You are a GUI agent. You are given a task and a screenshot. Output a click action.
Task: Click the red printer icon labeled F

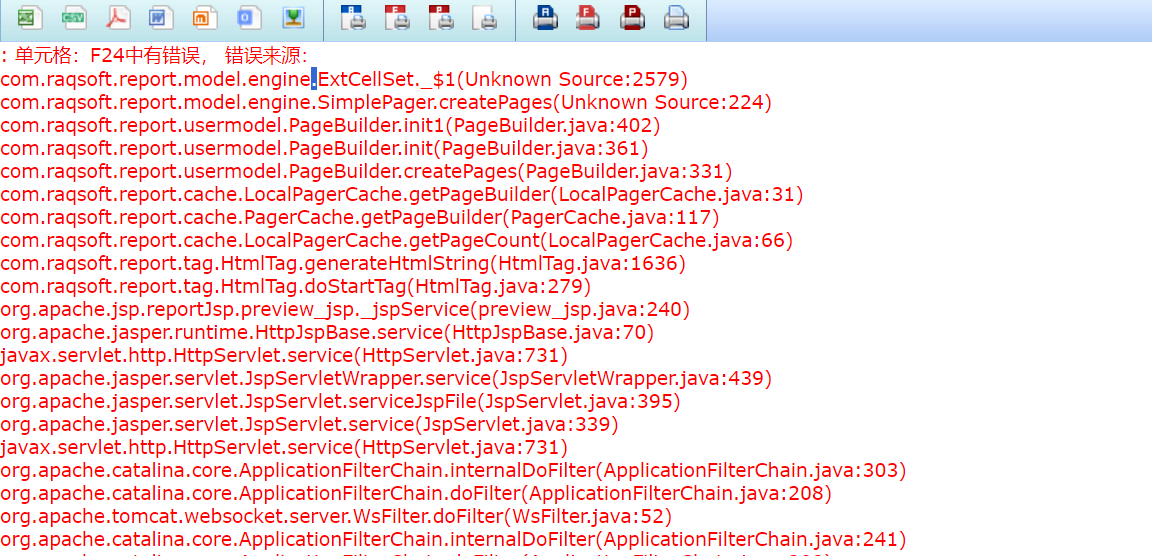[589, 17]
